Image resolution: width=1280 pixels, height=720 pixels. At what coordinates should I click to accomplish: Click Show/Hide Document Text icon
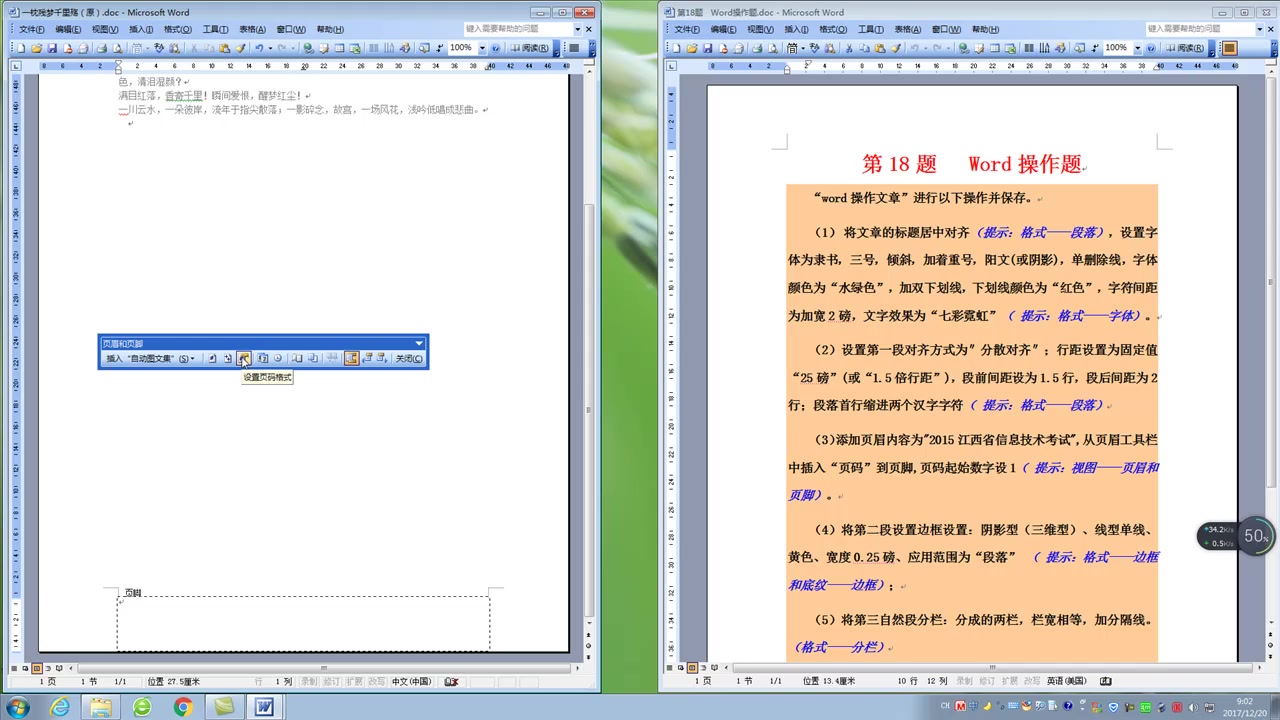click(x=313, y=358)
